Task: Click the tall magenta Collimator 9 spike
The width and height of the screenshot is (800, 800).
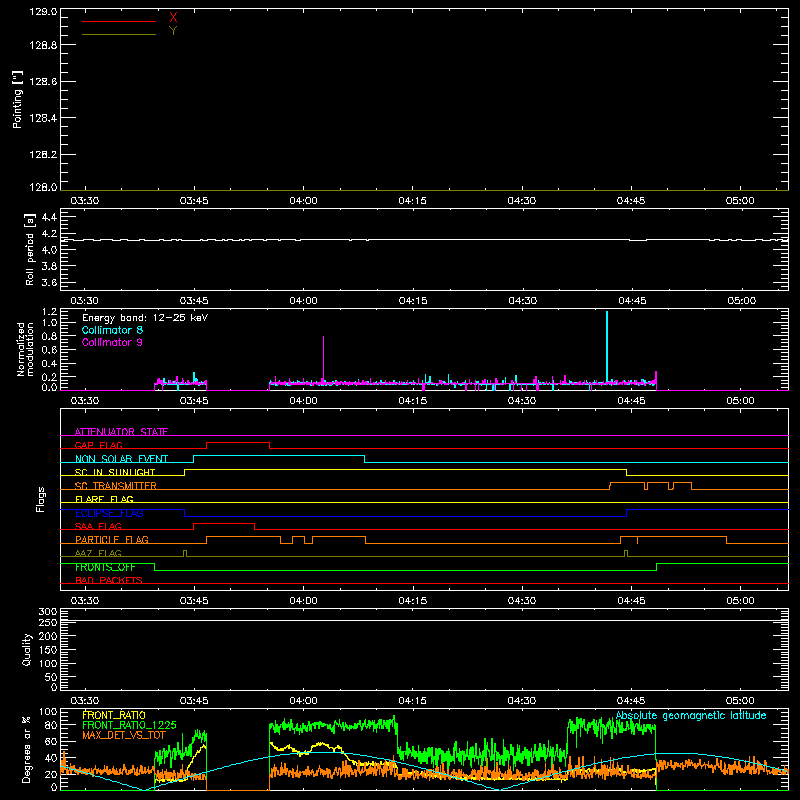Action: coord(323,358)
